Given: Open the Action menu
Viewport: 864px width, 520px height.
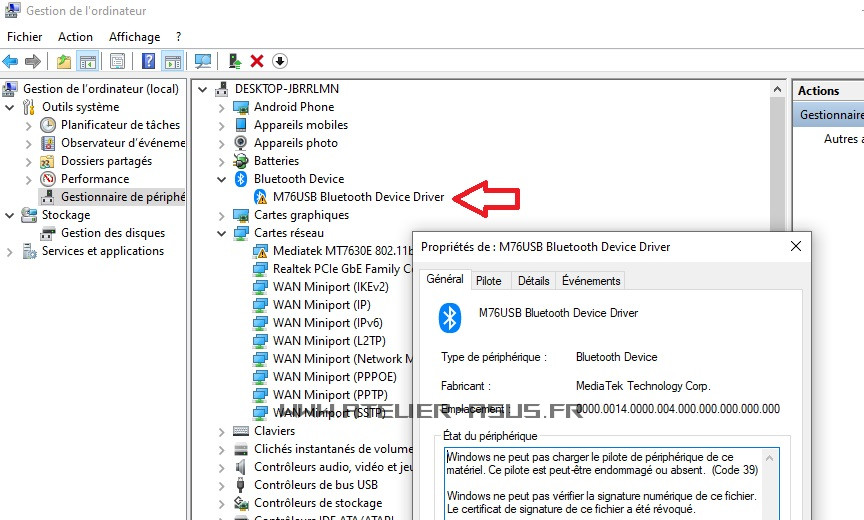Looking at the screenshot, I should coord(75,37).
